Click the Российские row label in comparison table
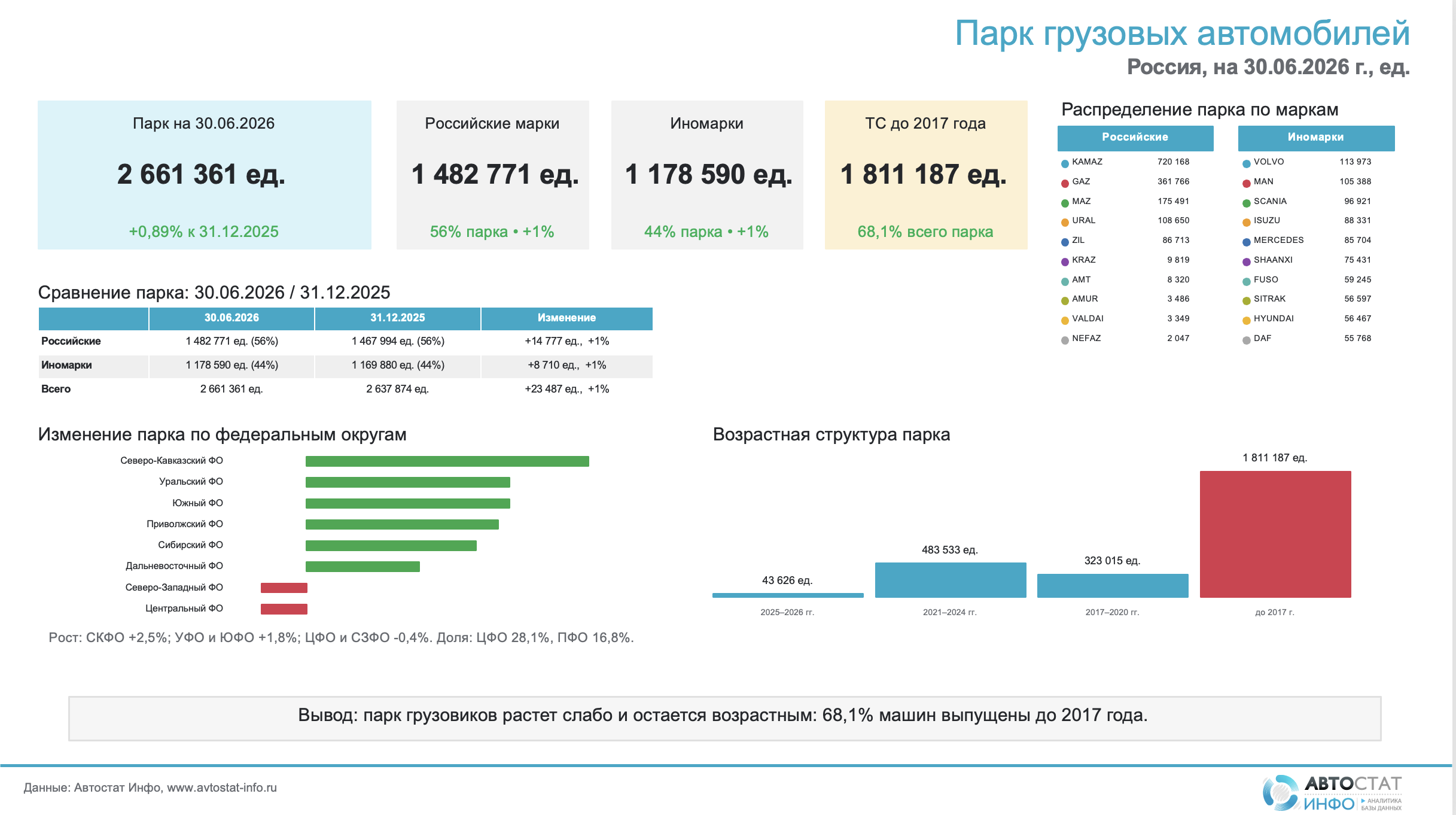 [71, 341]
